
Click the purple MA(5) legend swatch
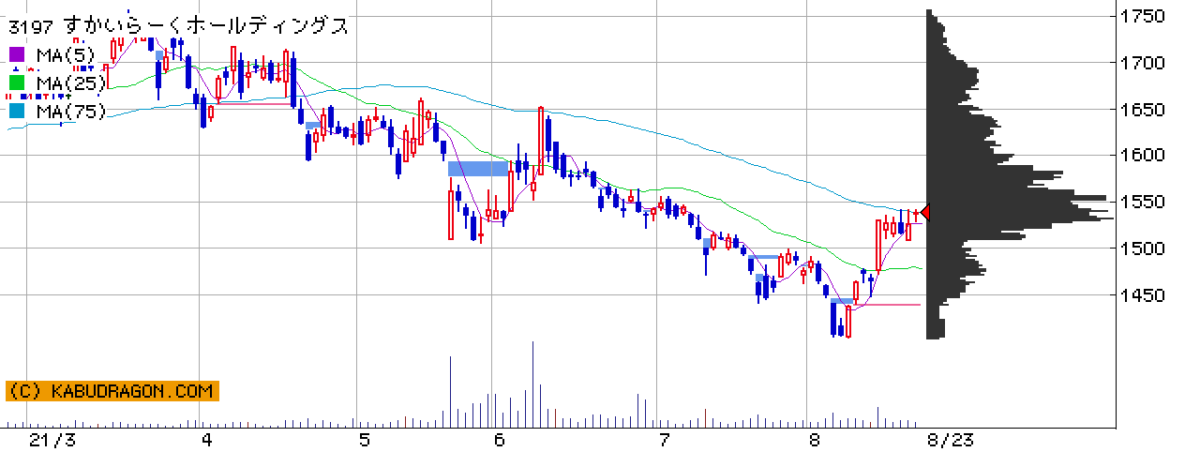tap(17, 53)
